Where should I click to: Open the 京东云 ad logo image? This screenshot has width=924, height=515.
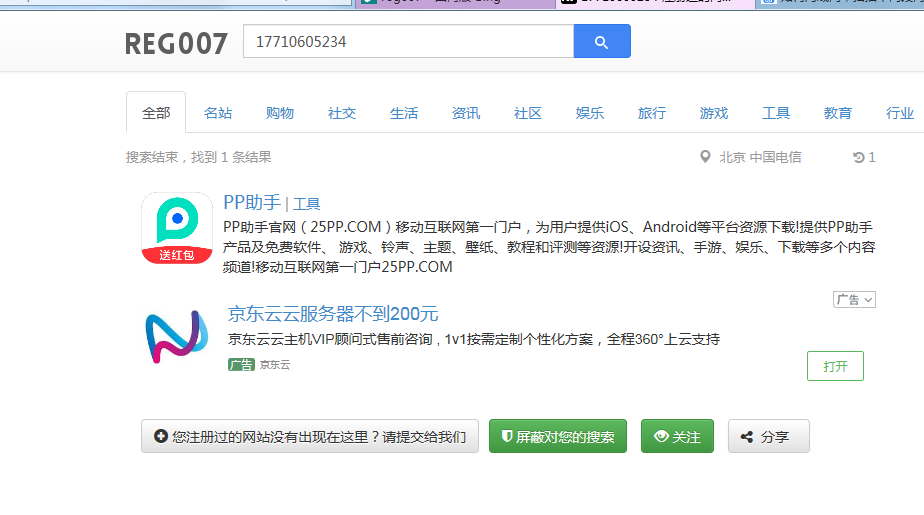pos(177,336)
